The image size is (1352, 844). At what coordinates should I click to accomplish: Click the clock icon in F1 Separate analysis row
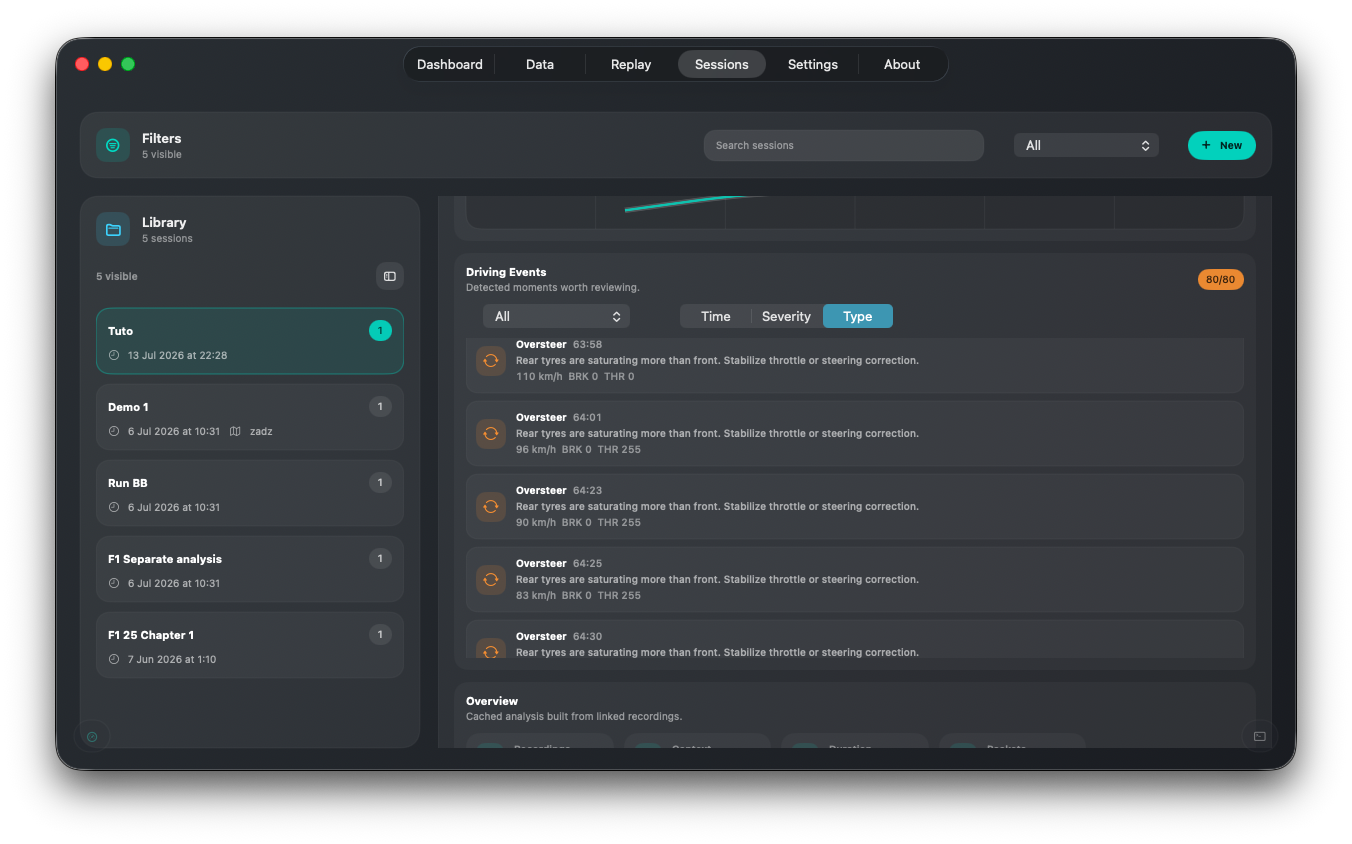point(114,583)
